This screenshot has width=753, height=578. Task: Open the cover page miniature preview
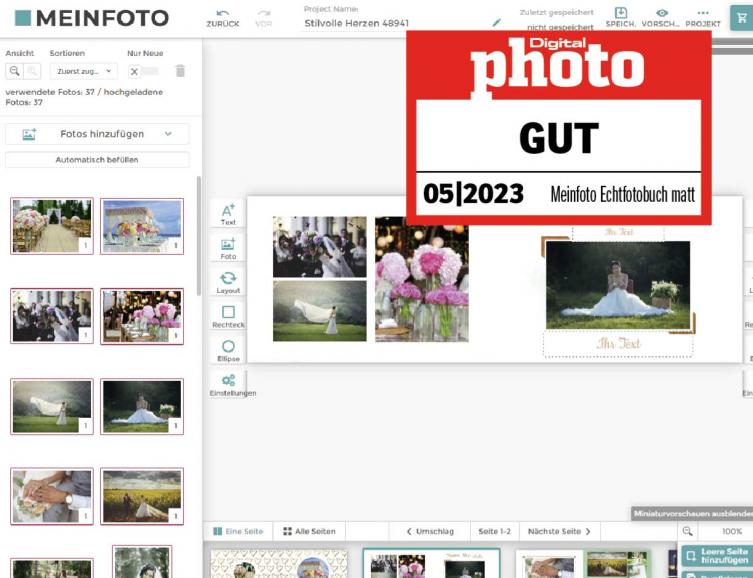click(279, 564)
